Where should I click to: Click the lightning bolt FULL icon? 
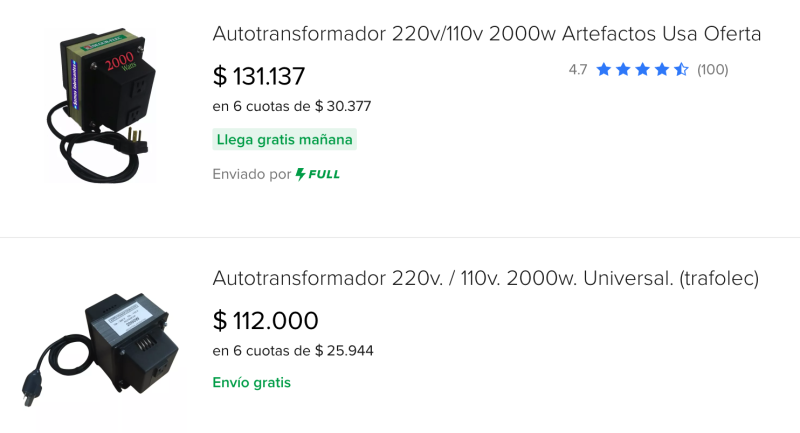(x=300, y=174)
